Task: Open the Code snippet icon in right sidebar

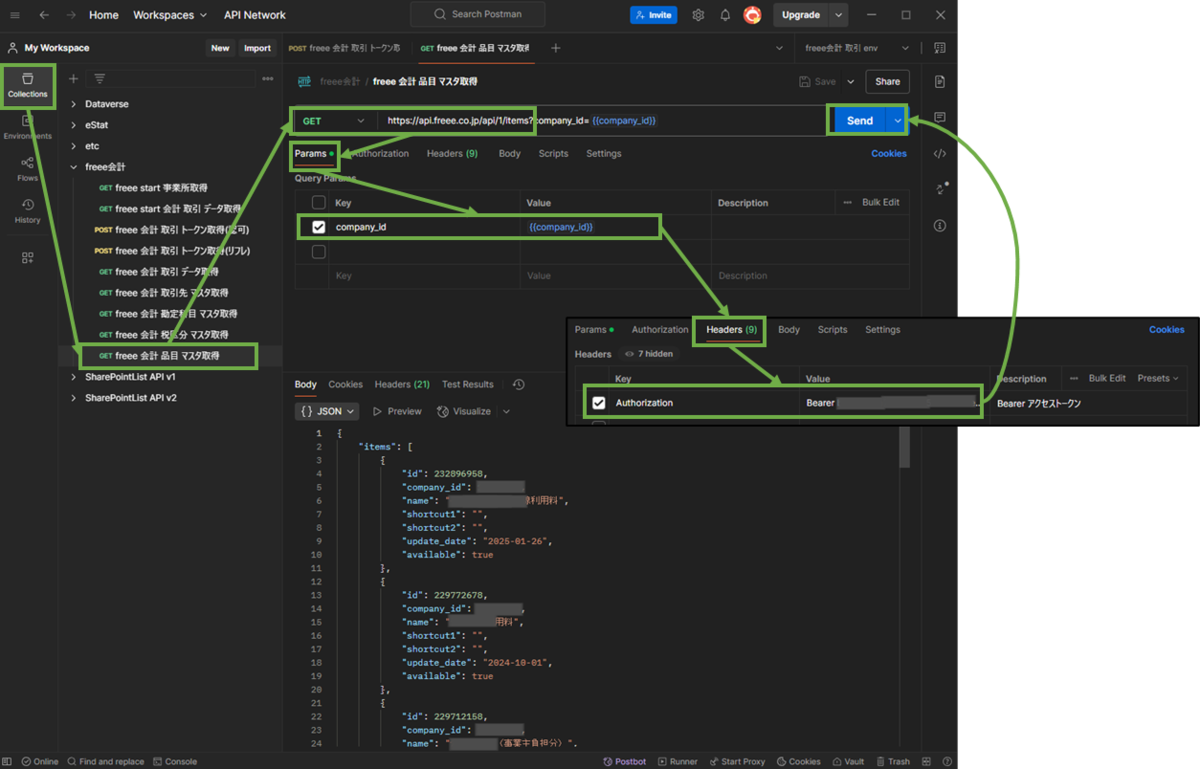Action: (x=939, y=154)
